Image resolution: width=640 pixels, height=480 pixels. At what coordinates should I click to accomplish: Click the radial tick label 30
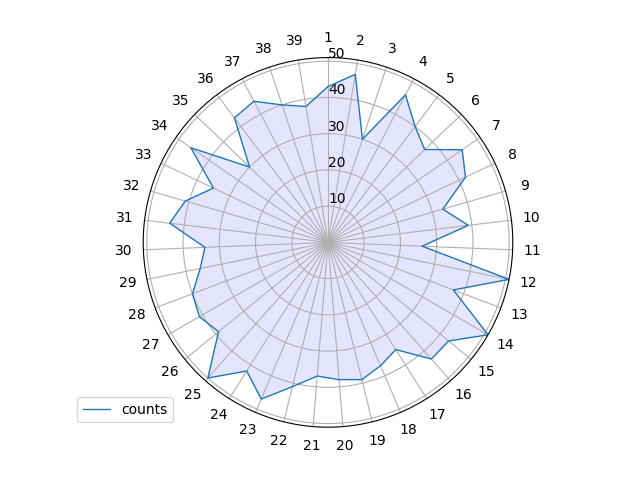(336, 127)
